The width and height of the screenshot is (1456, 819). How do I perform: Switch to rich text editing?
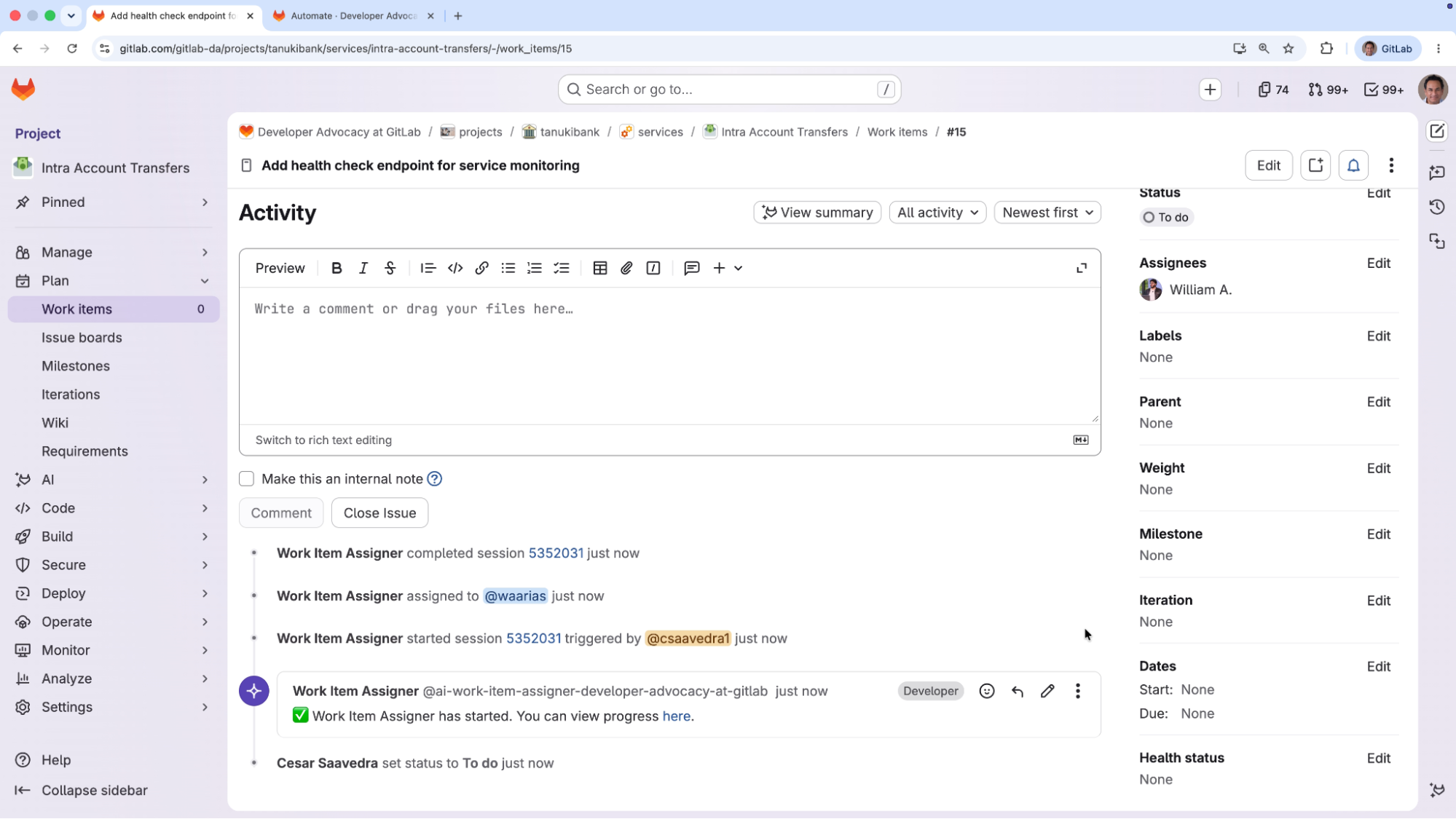323,440
